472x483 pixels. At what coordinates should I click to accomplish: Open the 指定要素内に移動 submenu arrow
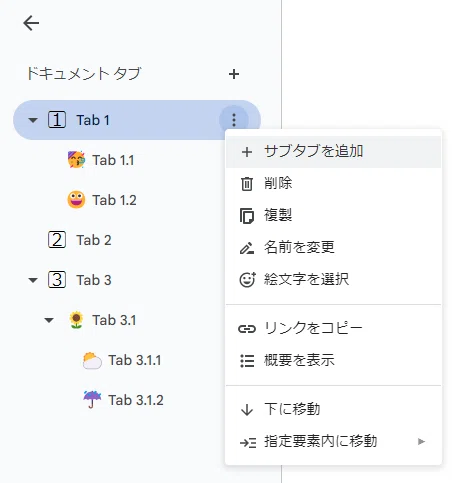pos(421,442)
